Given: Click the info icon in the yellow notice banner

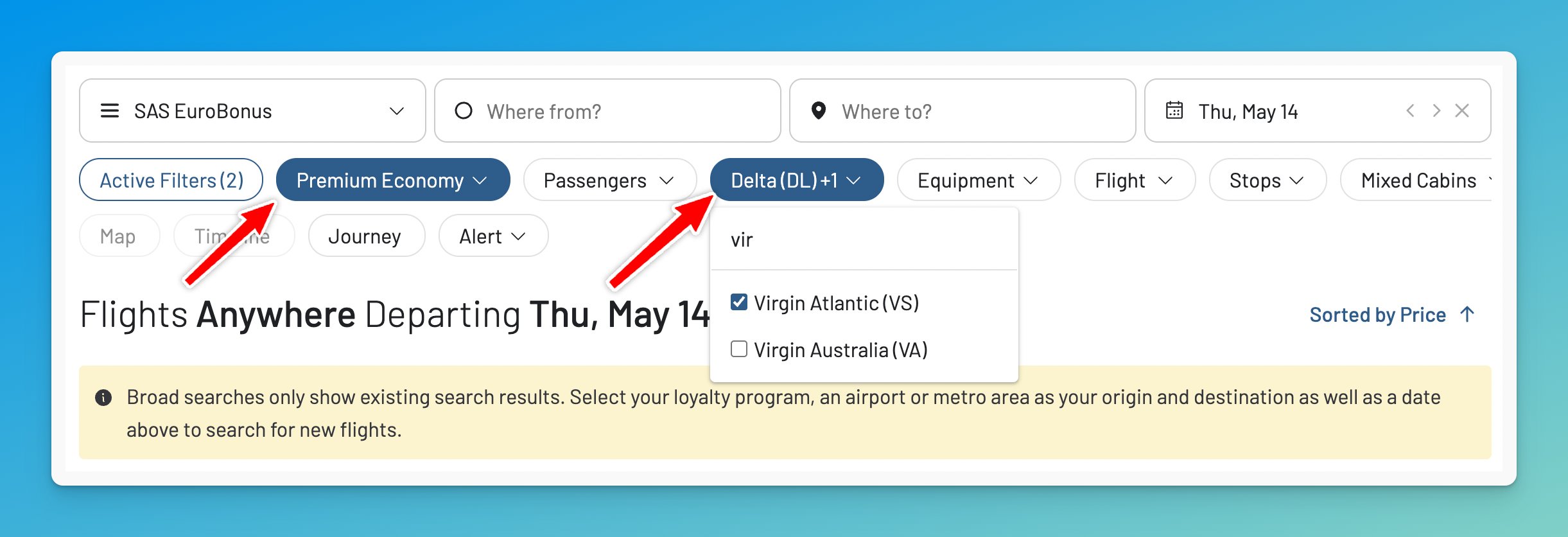Looking at the screenshot, I should coord(105,397).
